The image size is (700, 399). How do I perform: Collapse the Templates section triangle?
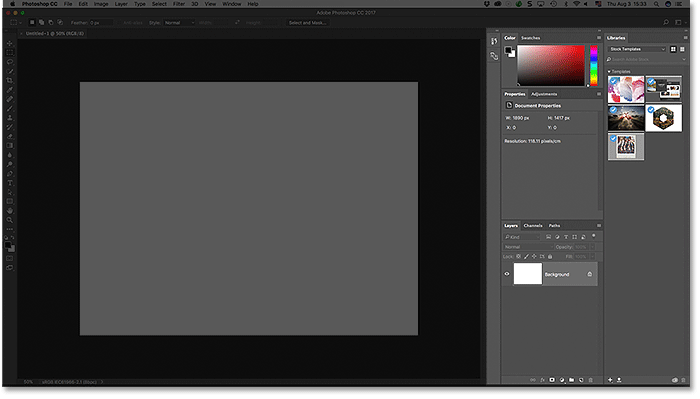609,71
